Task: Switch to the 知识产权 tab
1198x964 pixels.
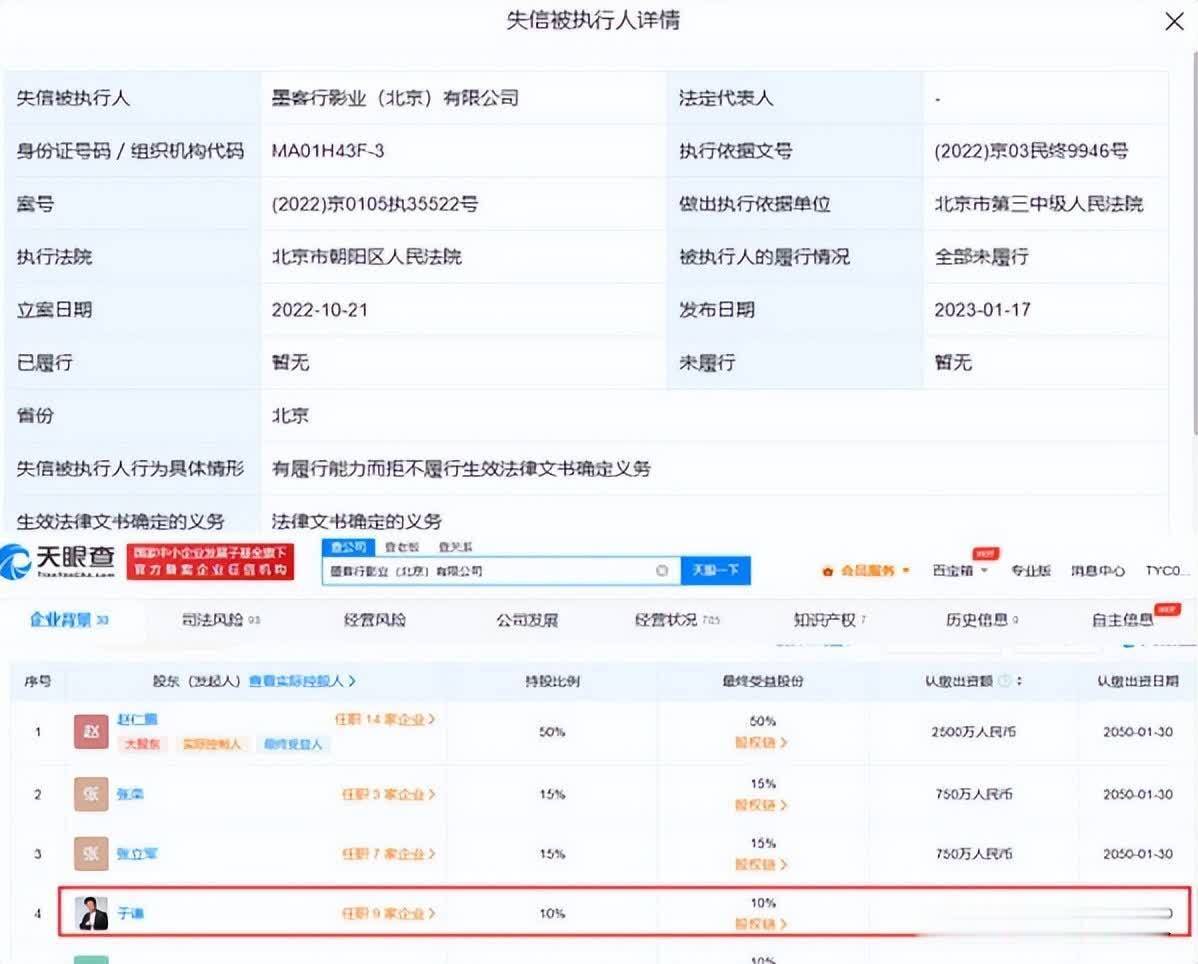Action: [829, 619]
